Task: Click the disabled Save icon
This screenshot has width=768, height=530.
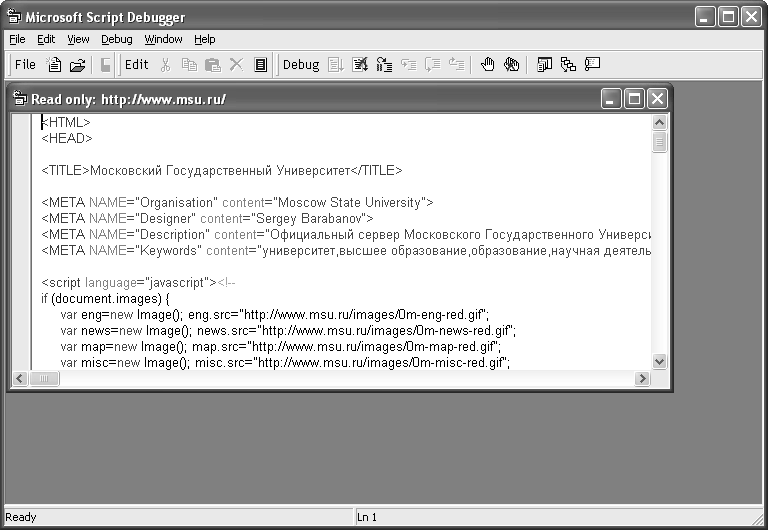Action: click(x=105, y=65)
